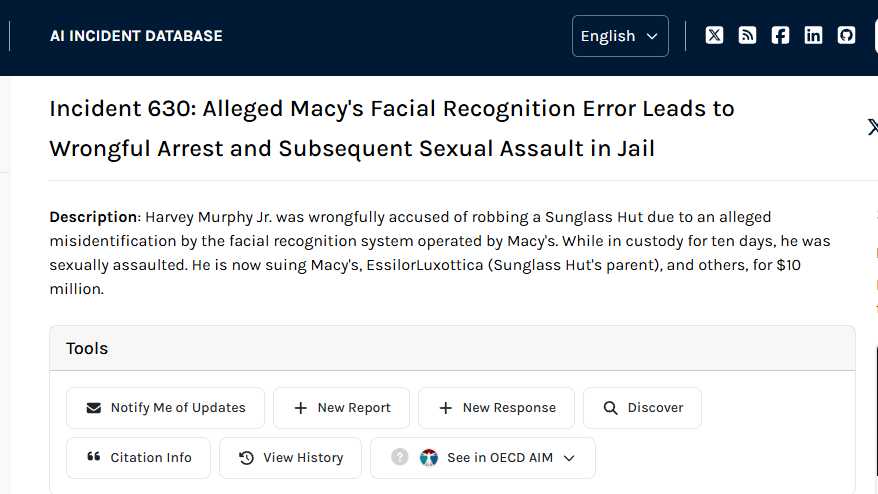Add a New Report
The height and width of the screenshot is (494, 878).
[342, 408]
